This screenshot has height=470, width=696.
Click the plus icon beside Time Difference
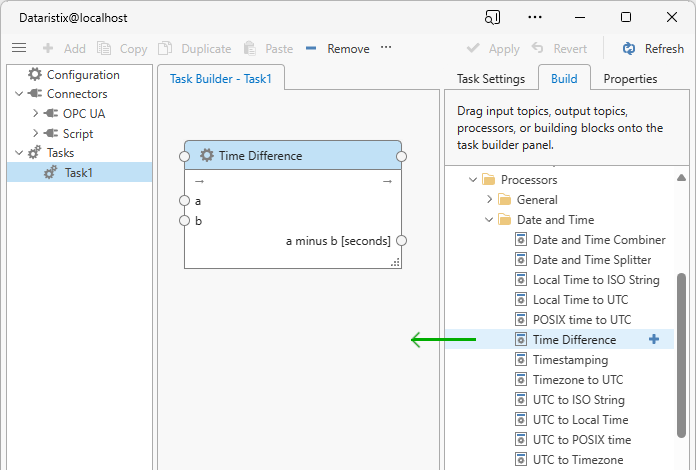click(654, 340)
